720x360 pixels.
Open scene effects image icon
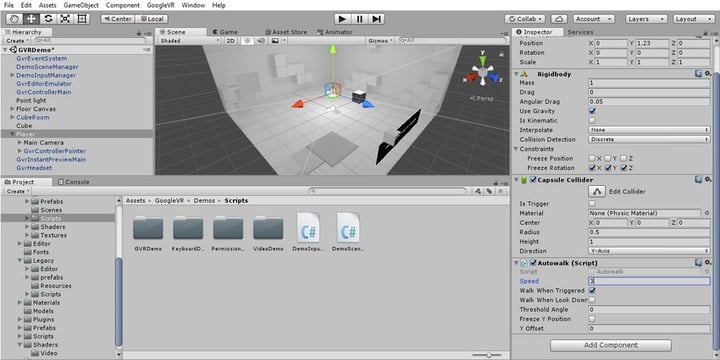(275, 40)
